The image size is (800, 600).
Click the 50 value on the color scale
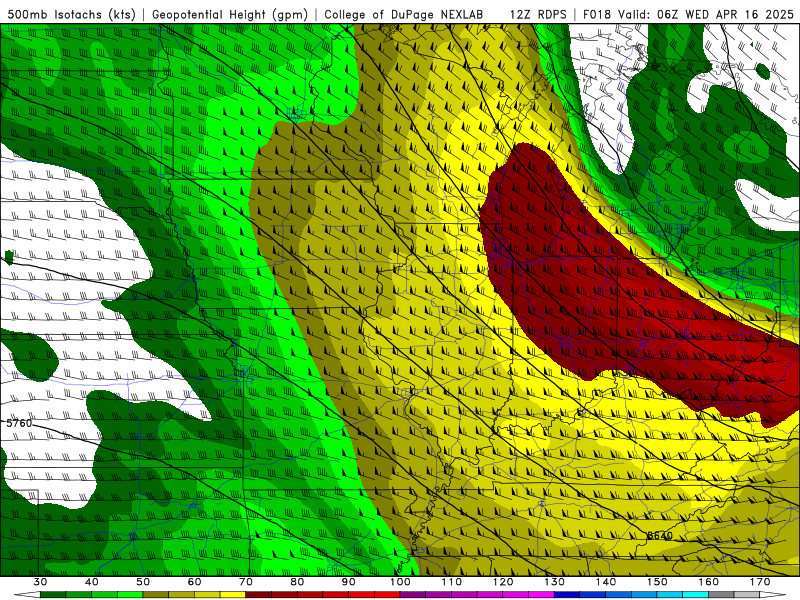pyautogui.click(x=143, y=582)
